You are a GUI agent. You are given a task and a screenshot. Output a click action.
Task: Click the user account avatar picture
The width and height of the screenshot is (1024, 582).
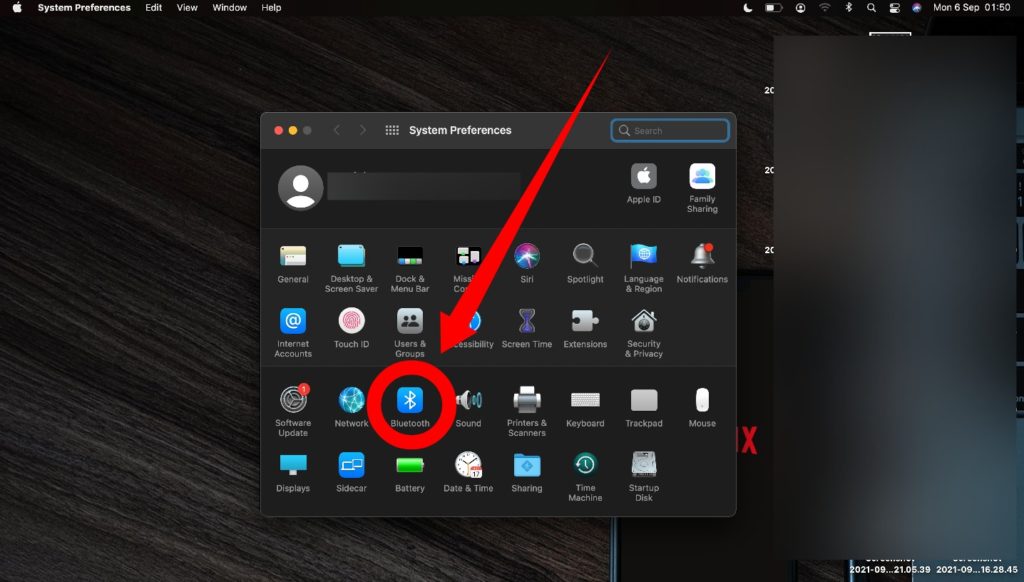300,188
